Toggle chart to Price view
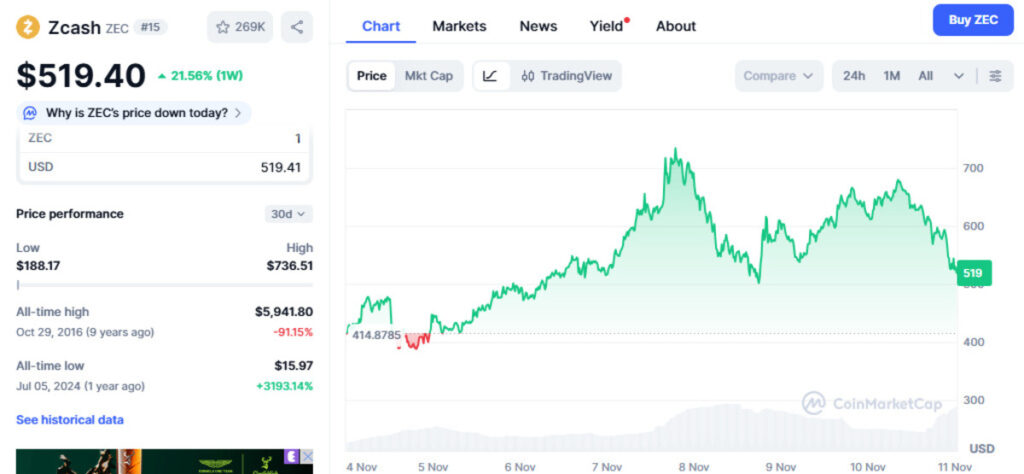The image size is (1024, 474). tap(371, 76)
